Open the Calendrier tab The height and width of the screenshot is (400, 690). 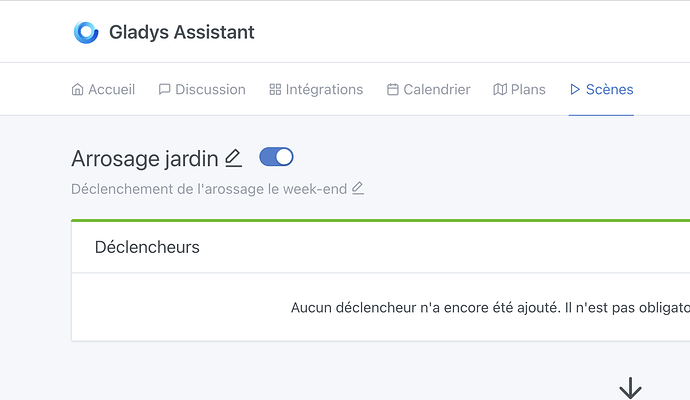[x=436, y=90]
